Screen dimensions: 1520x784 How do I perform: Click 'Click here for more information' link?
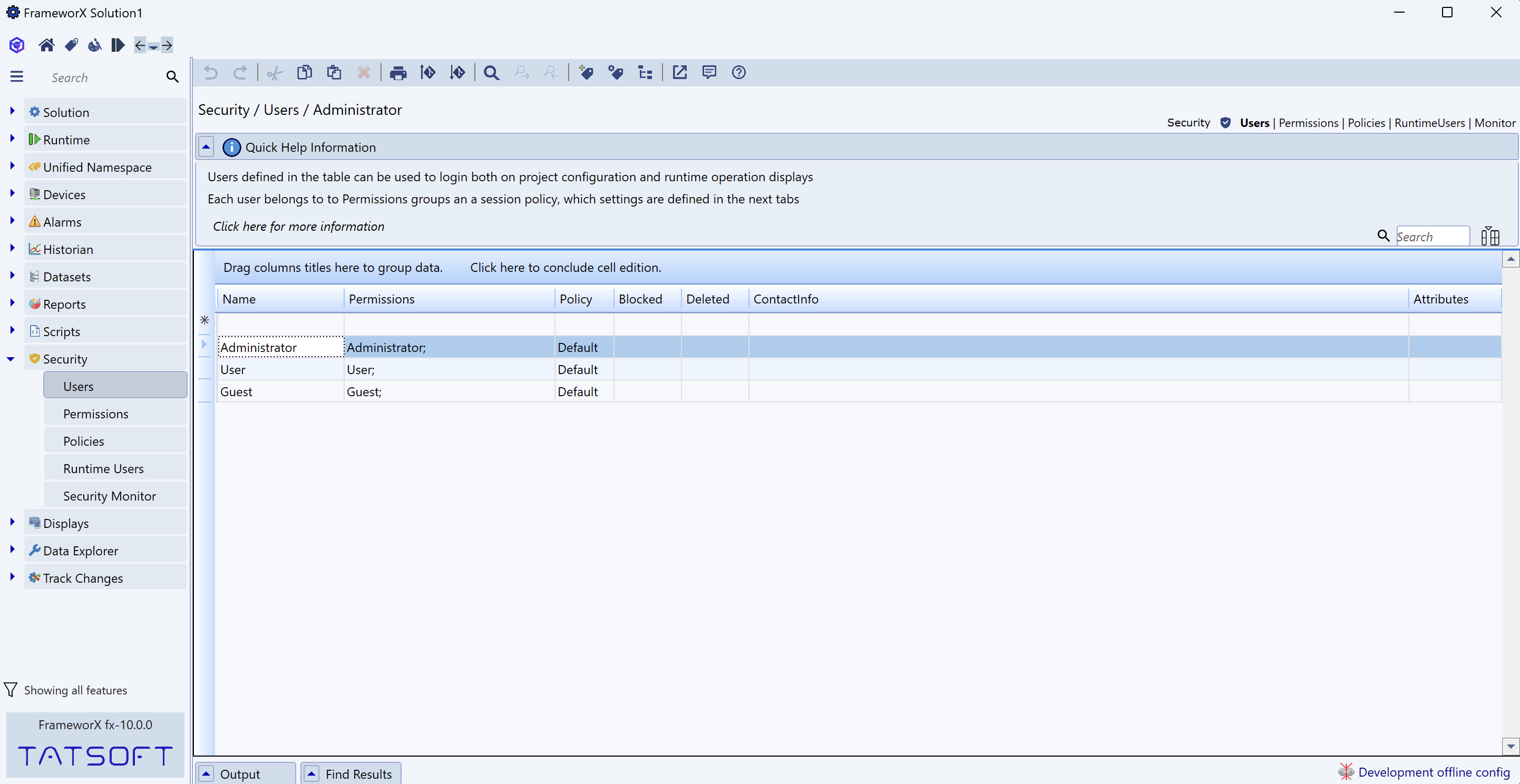coord(298,227)
